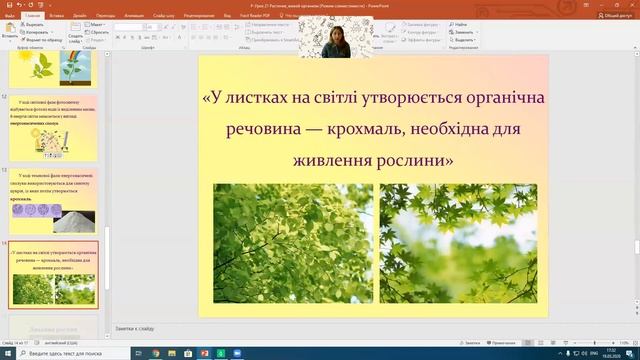Open the Foxit Reader PDF tab
This screenshot has height=360, width=640.
click(x=255, y=16)
